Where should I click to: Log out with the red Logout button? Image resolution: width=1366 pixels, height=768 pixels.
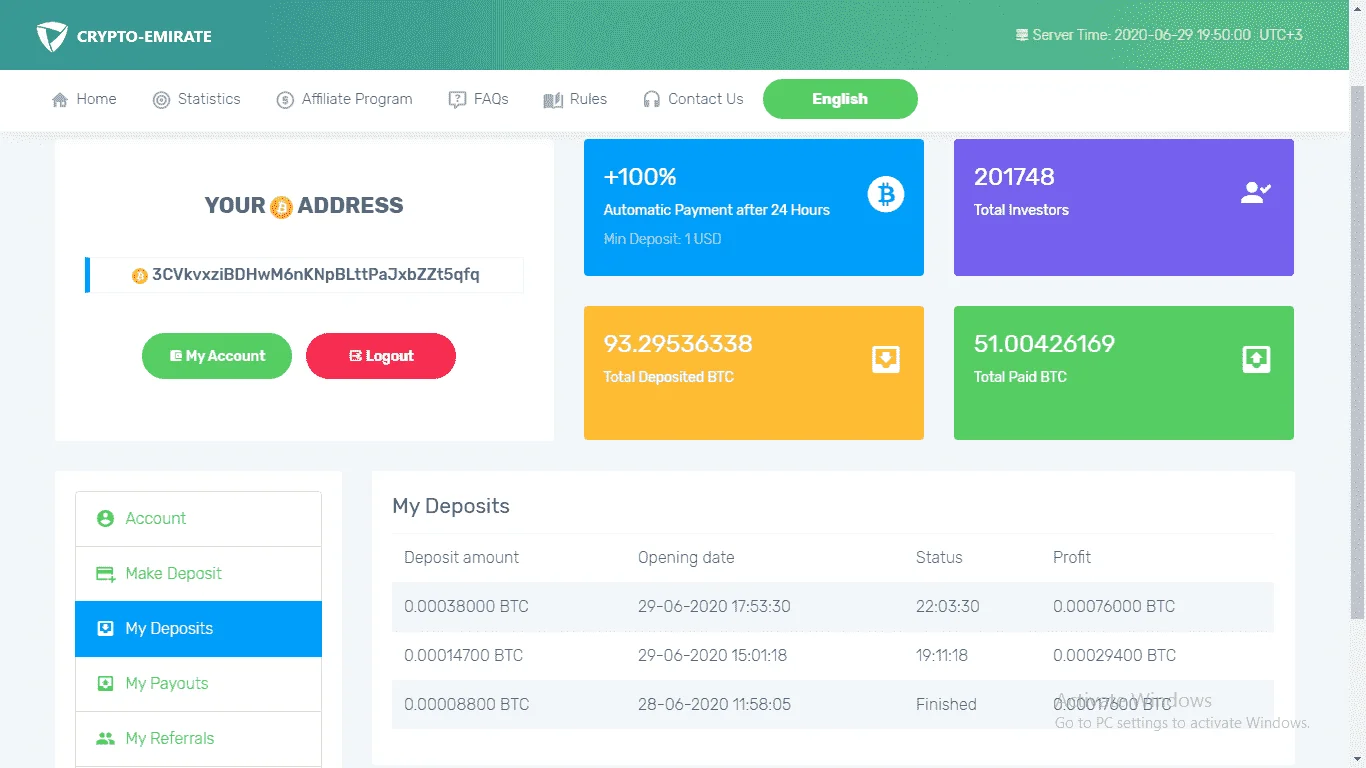[381, 356]
